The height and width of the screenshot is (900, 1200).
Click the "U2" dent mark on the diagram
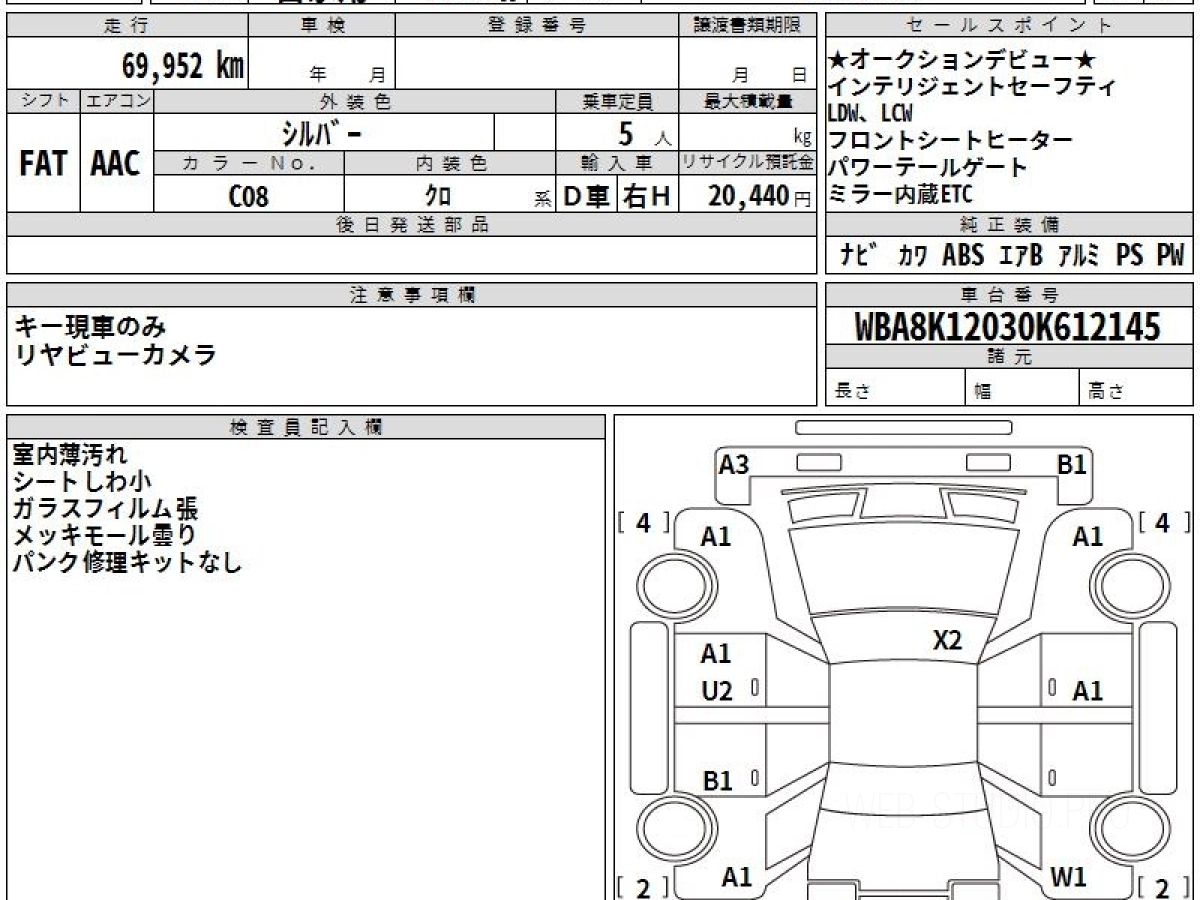coord(716,690)
